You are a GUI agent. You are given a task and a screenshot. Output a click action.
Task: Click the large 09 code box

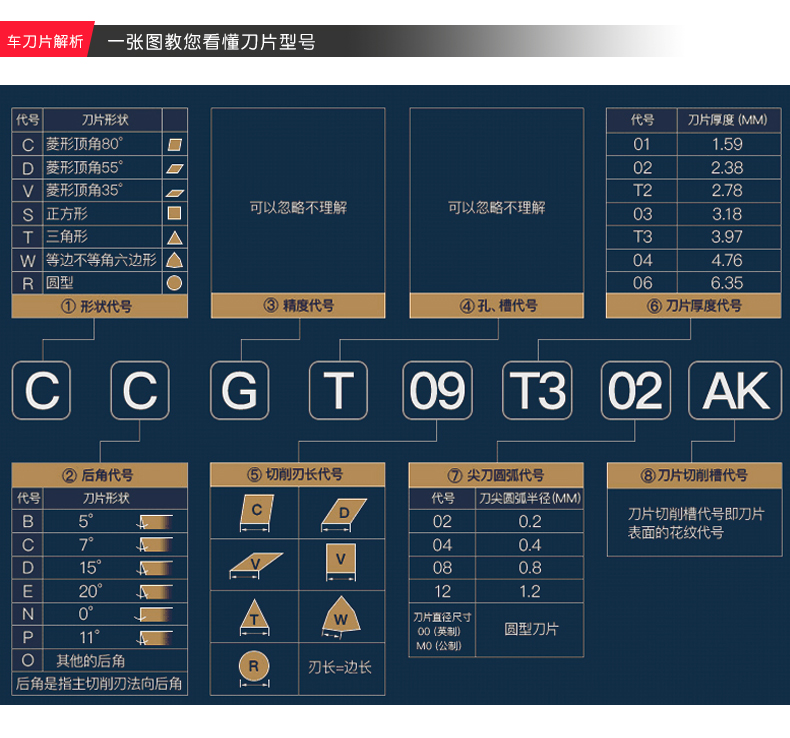[x=437, y=390]
